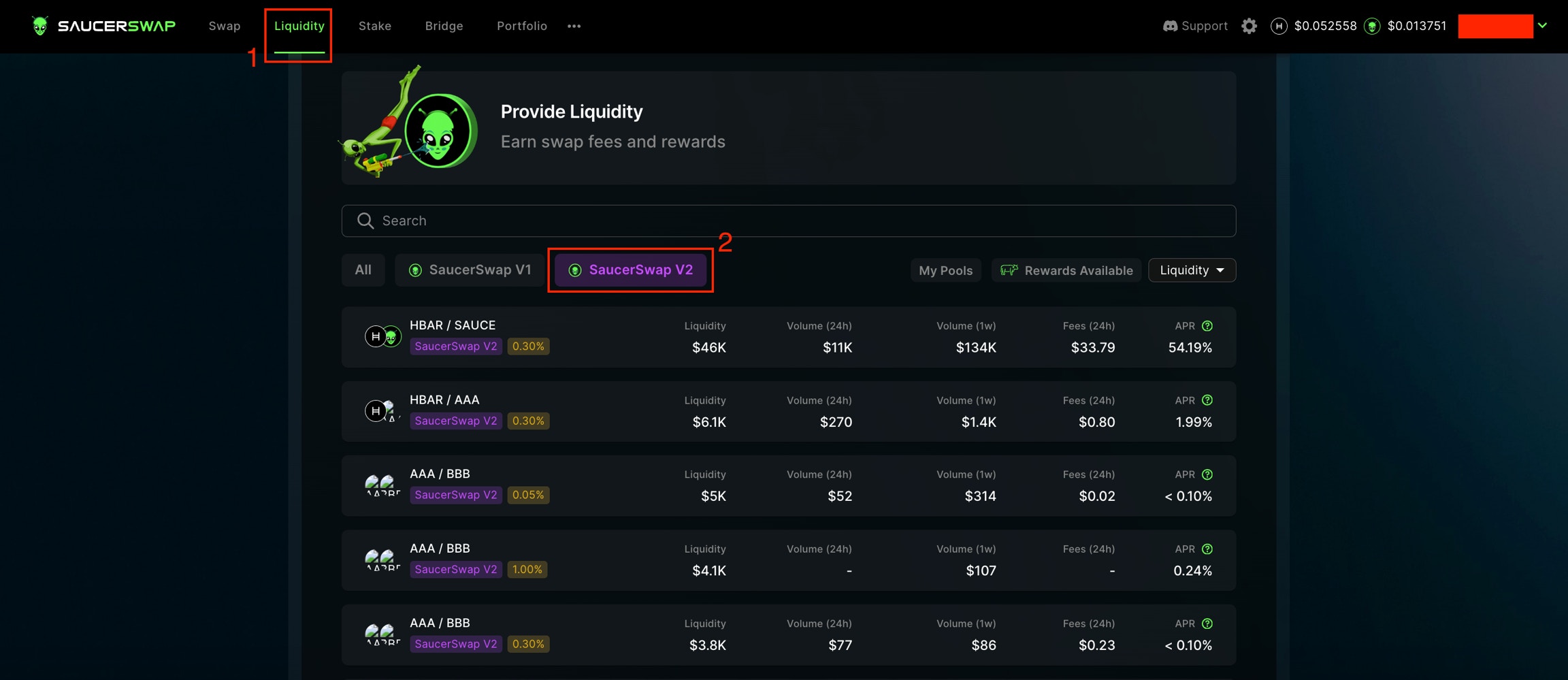Click the $33.79 fees value

pyautogui.click(x=1093, y=347)
